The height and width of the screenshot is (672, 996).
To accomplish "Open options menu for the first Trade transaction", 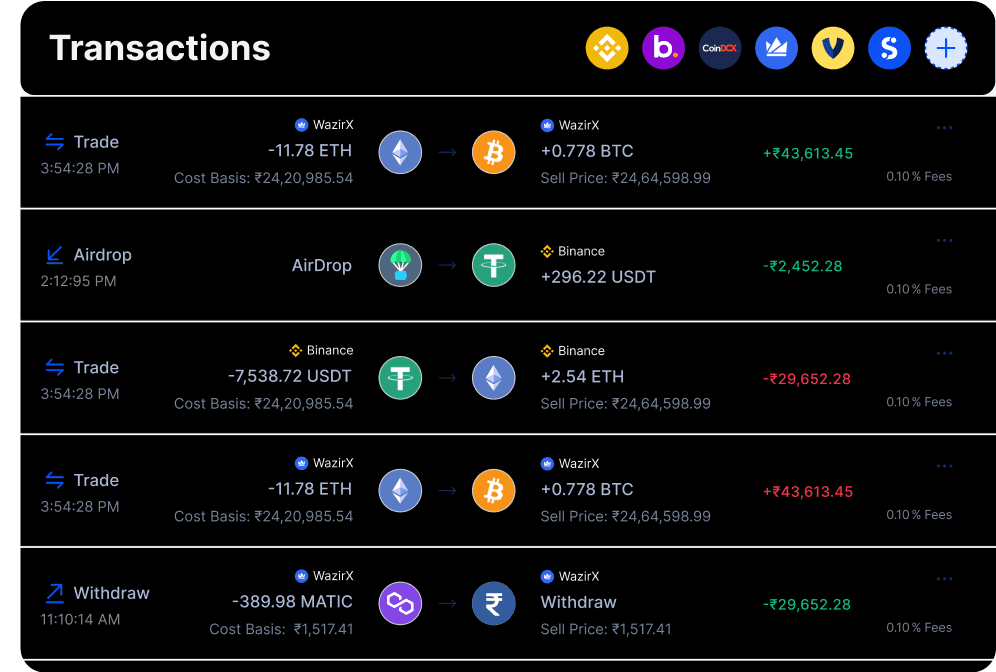I will [x=944, y=127].
